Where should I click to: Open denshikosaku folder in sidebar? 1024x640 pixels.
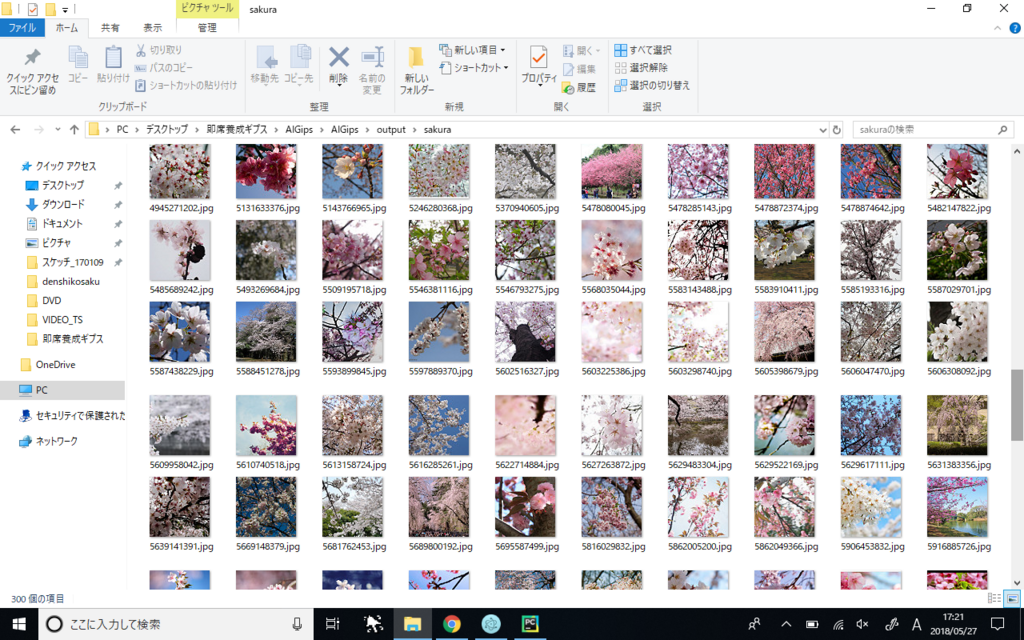(71, 281)
